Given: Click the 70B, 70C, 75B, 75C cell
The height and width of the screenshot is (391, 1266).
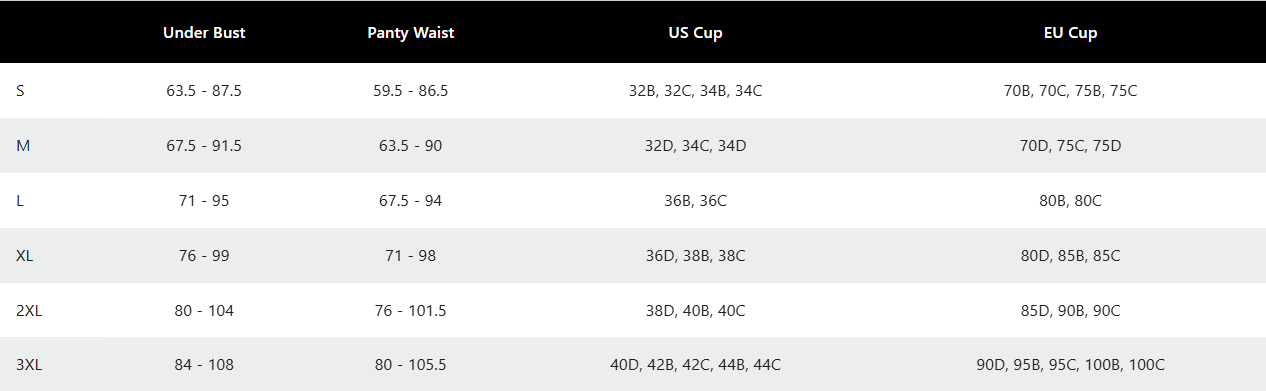Looking at the screenshot, I should 1070,90.
